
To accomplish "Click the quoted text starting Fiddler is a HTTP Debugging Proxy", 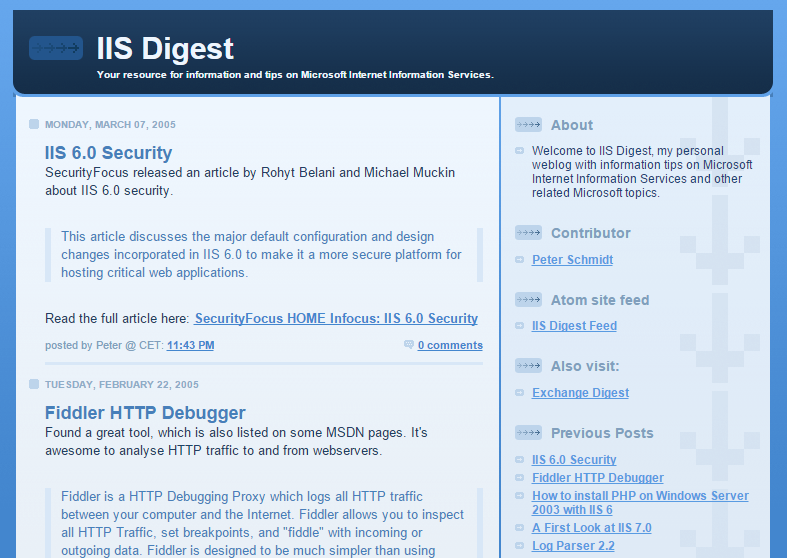I will pos(263,523).
